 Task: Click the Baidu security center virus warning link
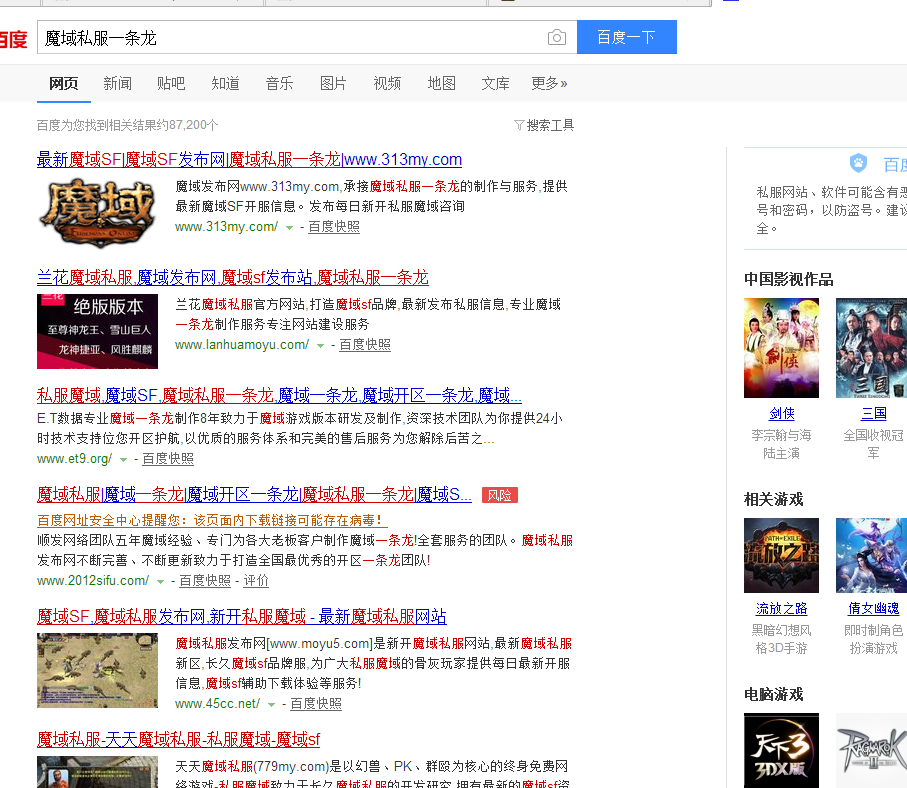(210, 520)
